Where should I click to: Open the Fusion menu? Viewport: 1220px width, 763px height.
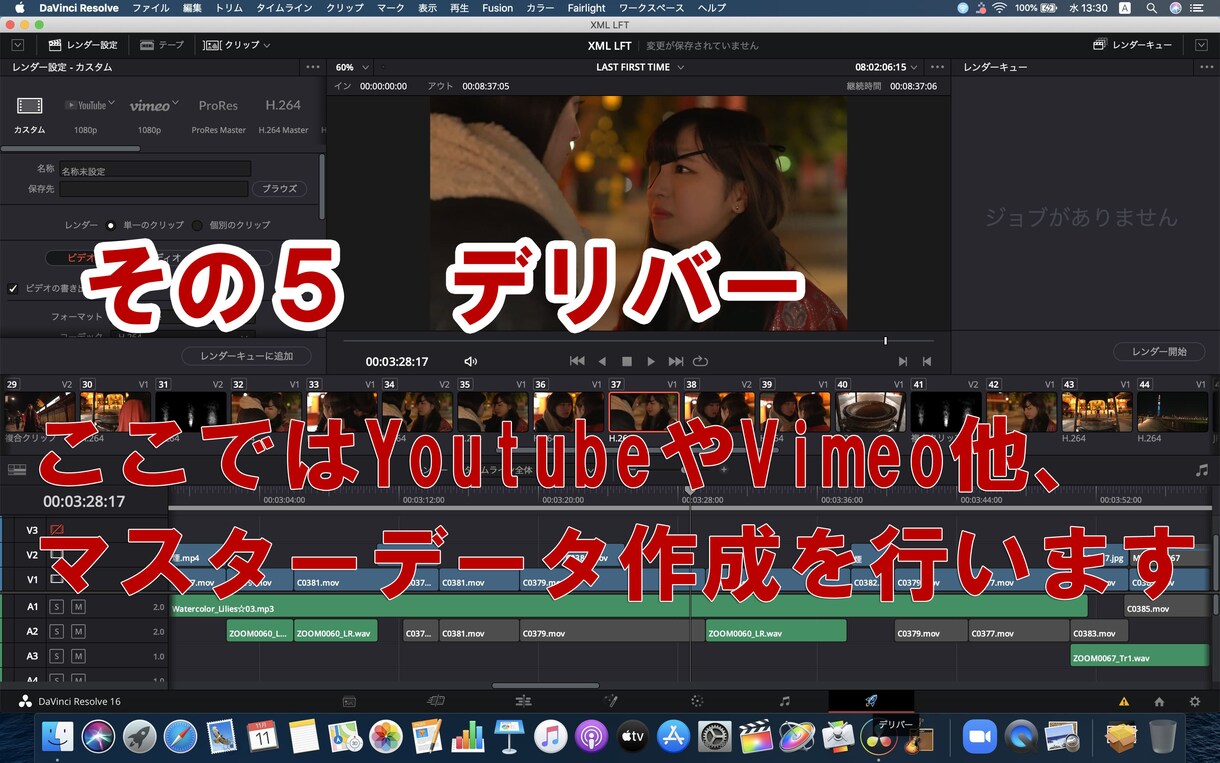(x=497, y=8)
